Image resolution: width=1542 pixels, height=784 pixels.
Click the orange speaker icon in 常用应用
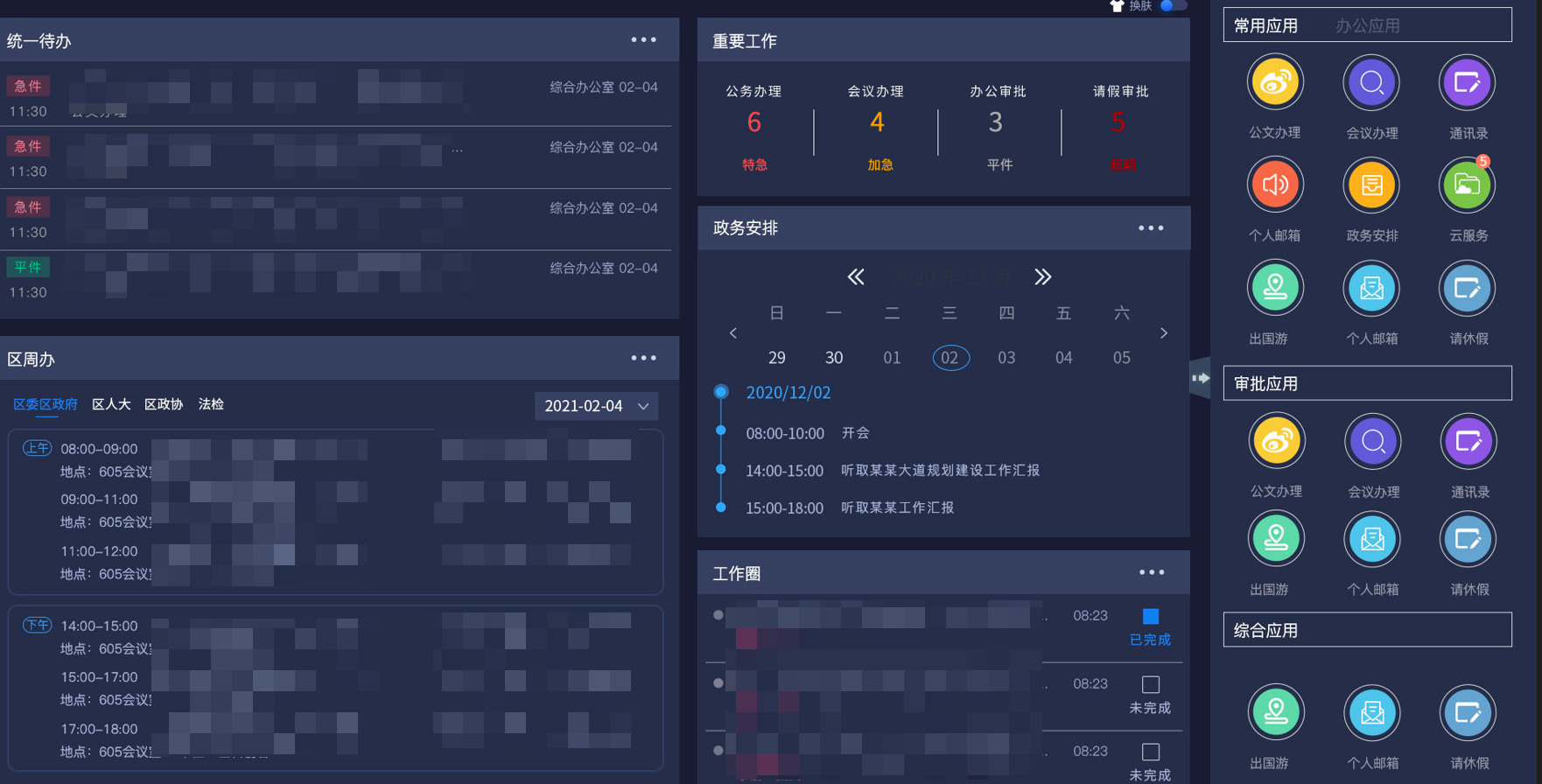click(1275, 185)
